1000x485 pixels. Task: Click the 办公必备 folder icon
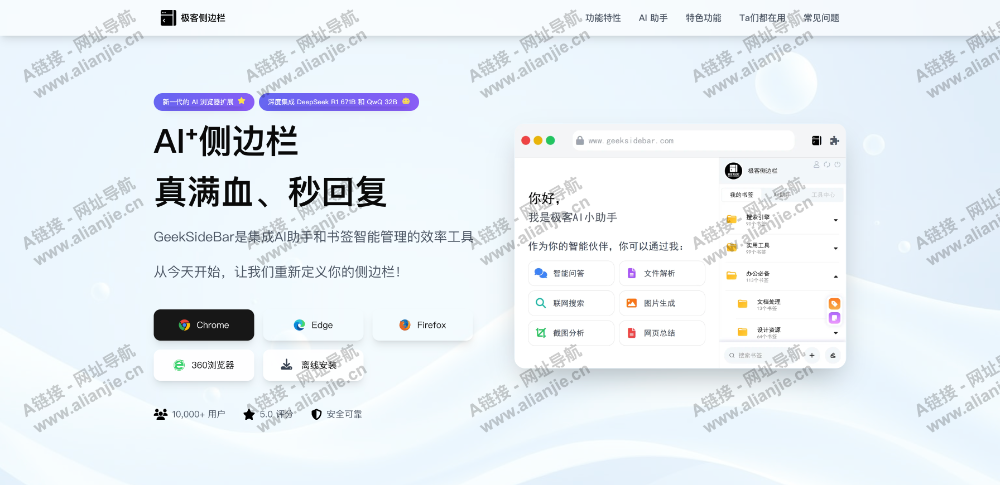click(x=732, y=276)
